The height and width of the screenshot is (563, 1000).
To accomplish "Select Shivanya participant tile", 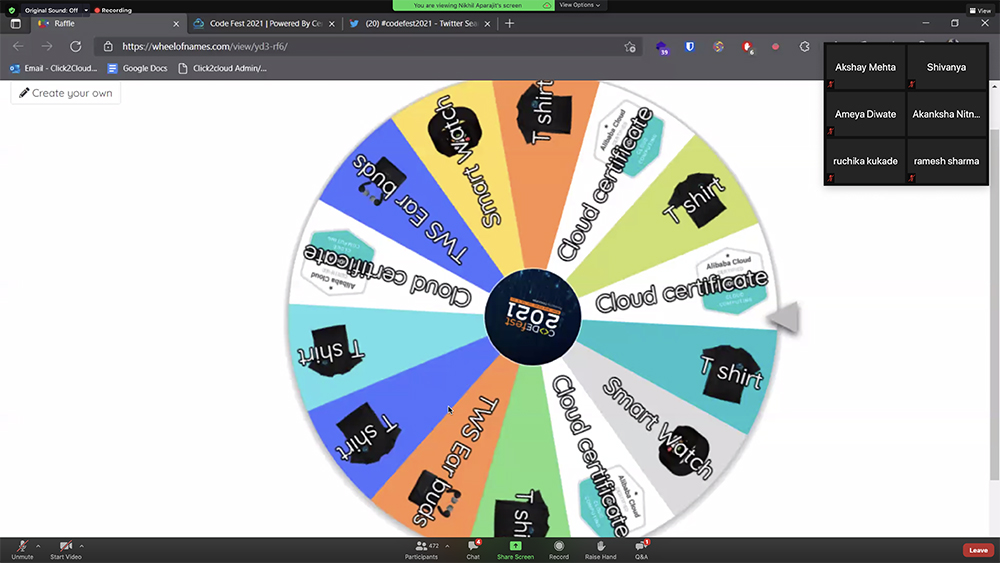I will [946, 67].
